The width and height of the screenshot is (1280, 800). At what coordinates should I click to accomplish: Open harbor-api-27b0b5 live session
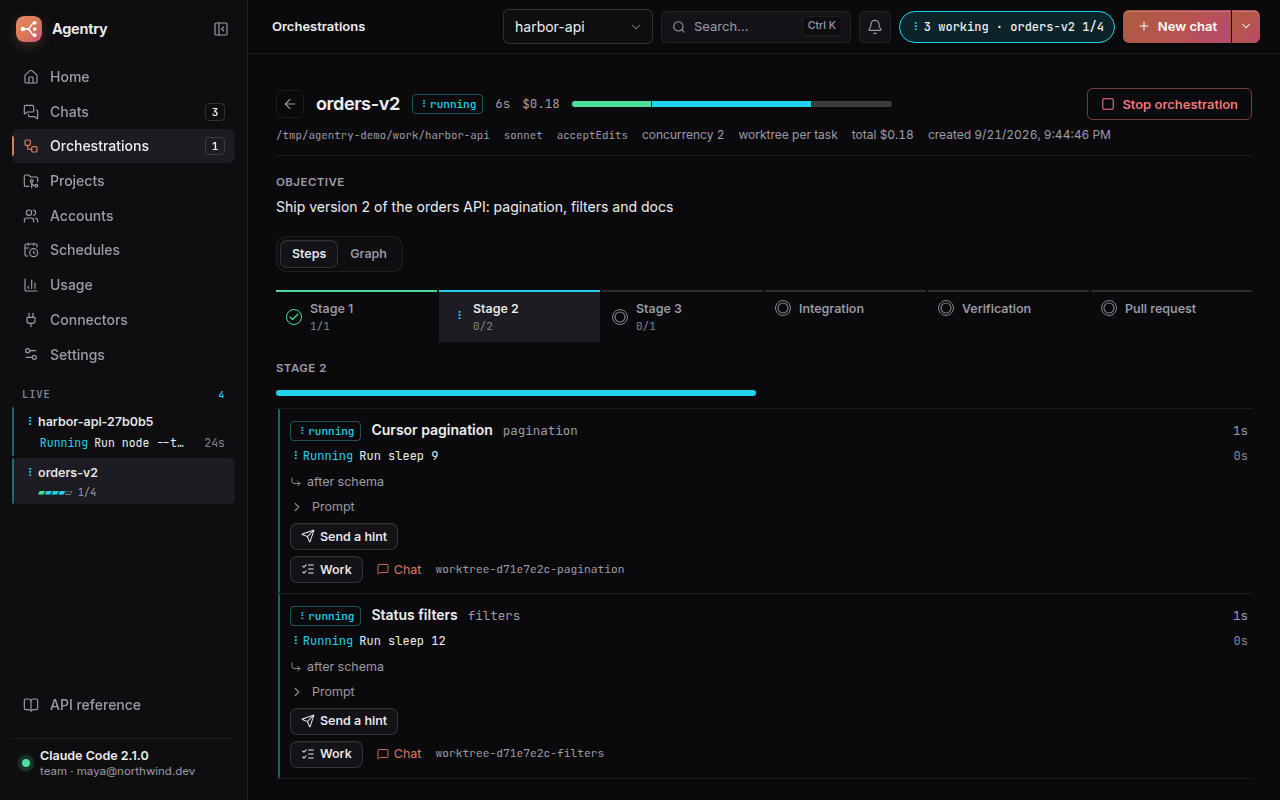tap(124, 432)
